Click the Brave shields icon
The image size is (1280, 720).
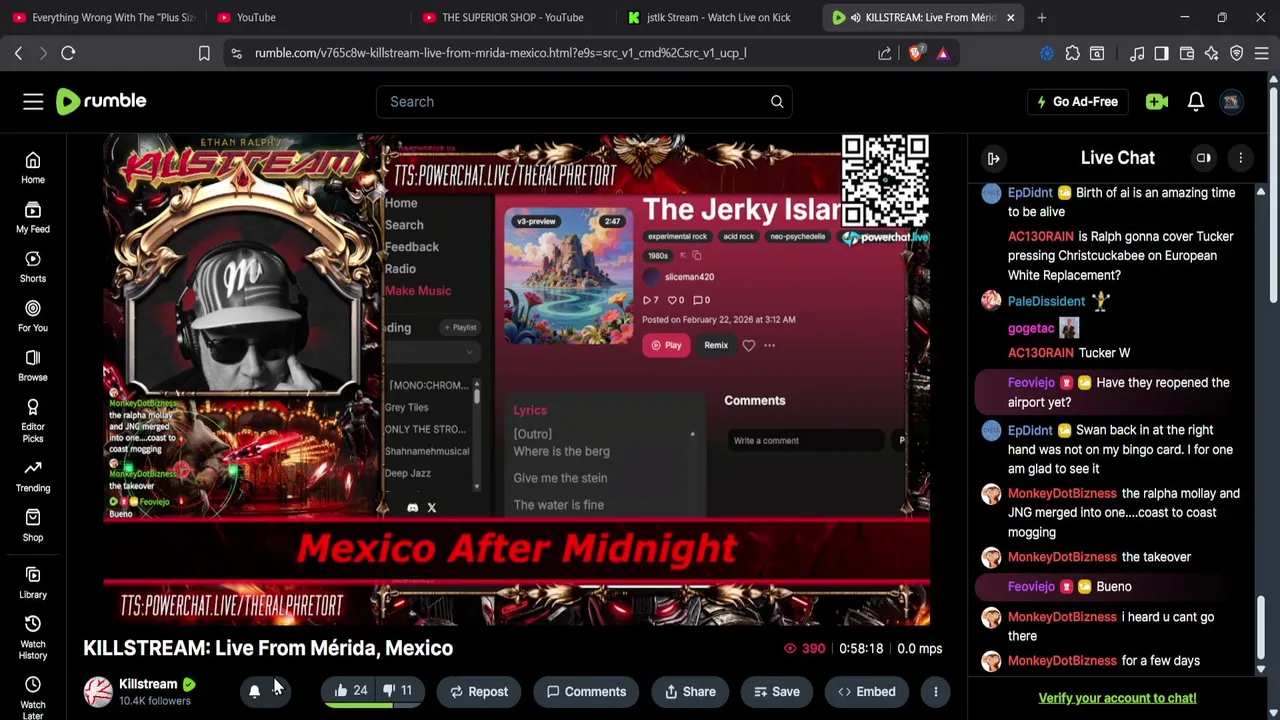915,53
